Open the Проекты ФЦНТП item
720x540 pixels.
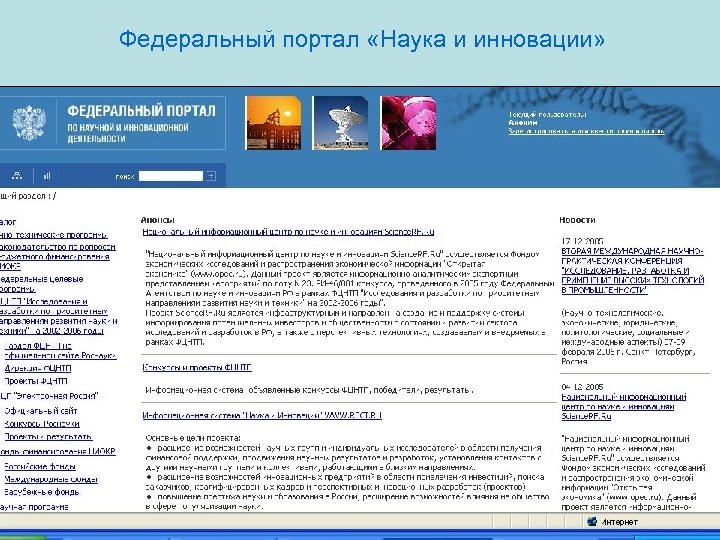click(x=36, y=381)
